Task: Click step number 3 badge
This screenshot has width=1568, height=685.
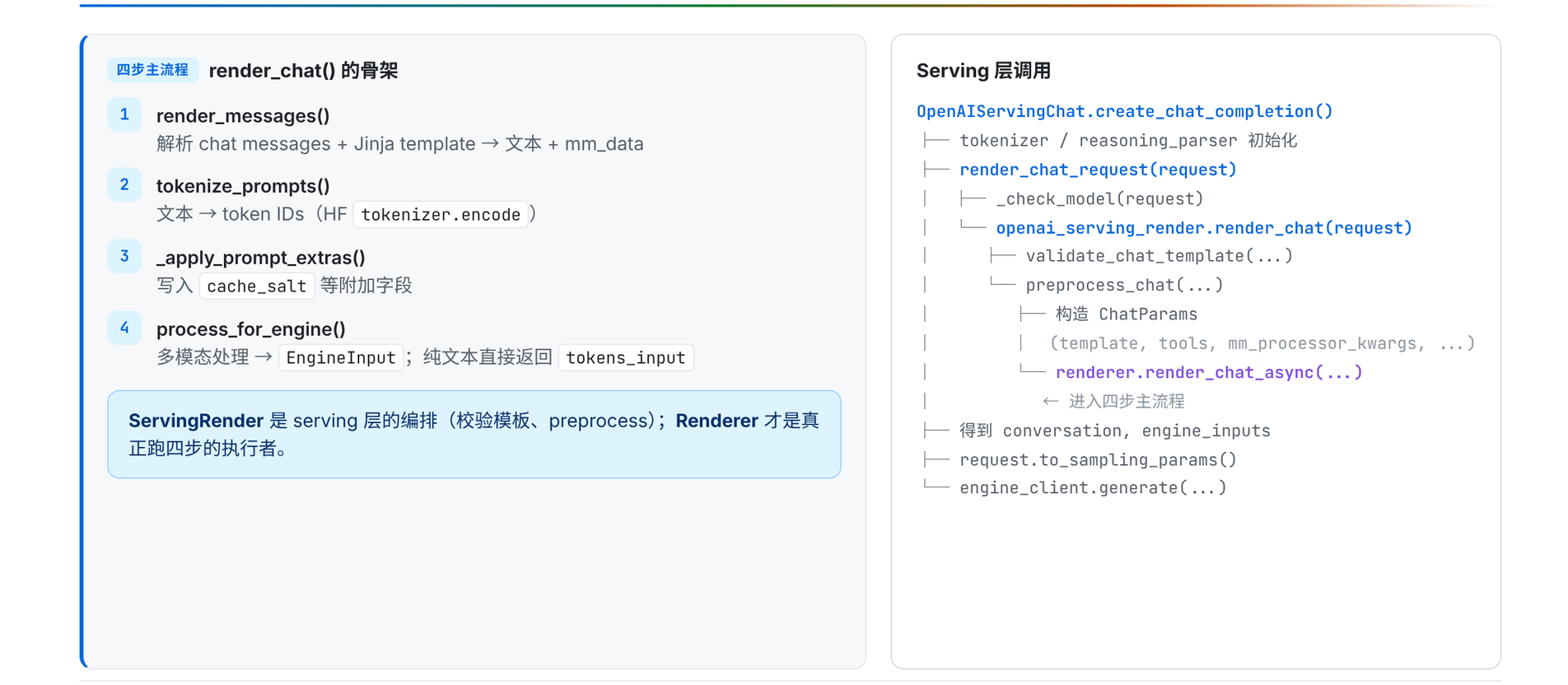Action: pyautogui.click(x=124, y=256)
